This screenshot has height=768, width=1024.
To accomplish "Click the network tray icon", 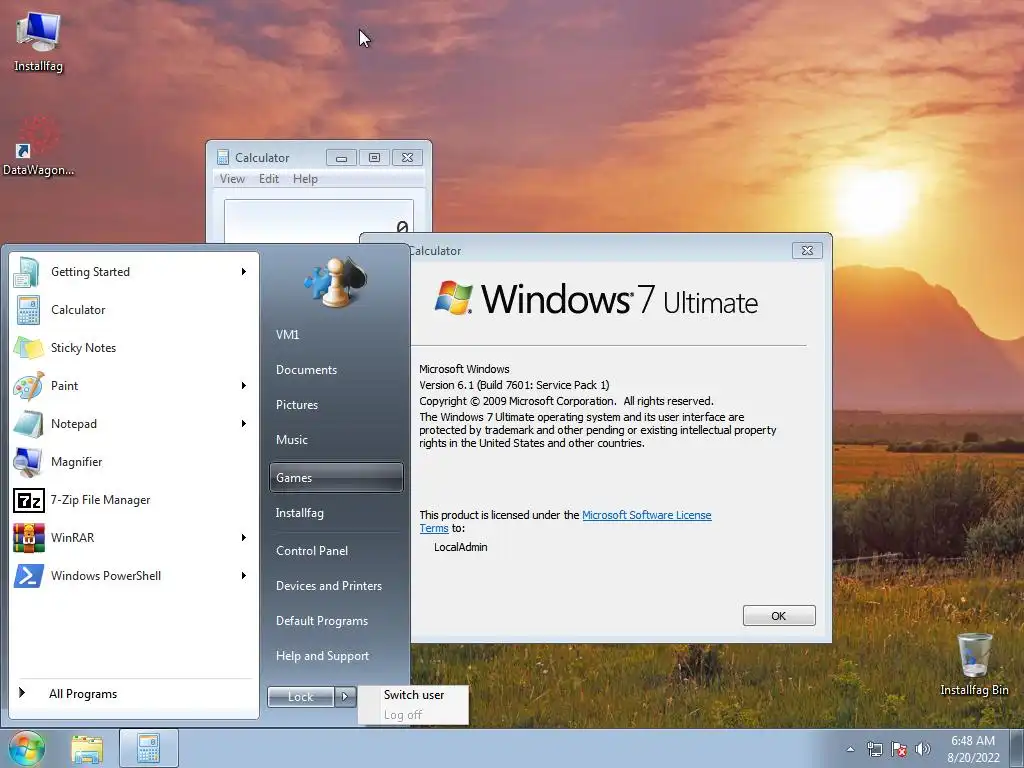I will (x=874, y=749).
